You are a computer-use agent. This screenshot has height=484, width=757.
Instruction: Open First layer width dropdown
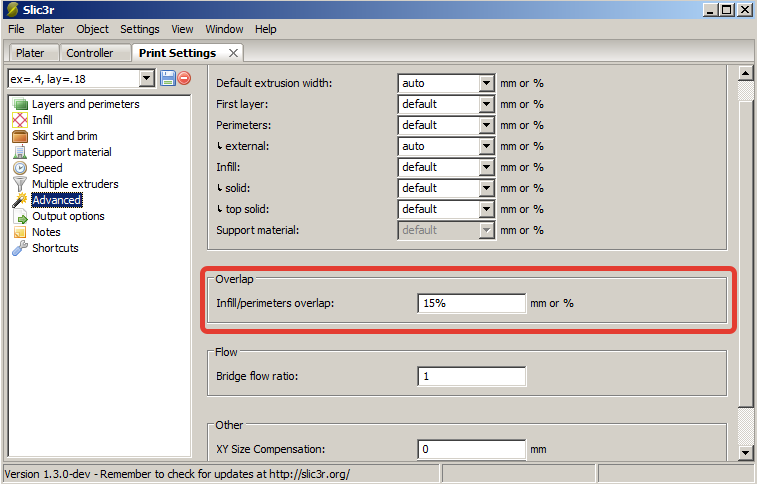click(487, 104)
